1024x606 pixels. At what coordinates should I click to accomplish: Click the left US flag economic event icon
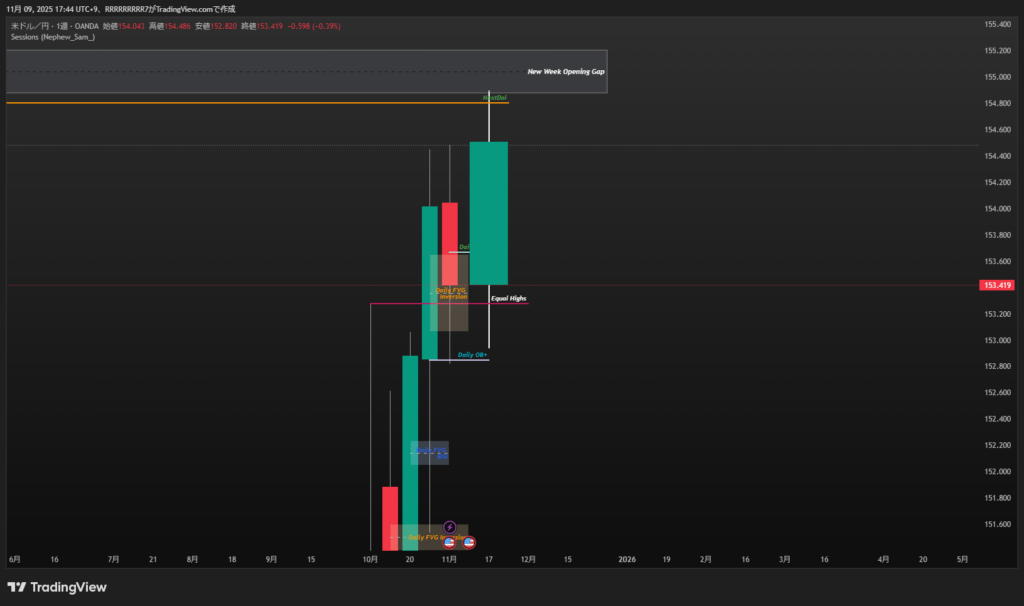(450, 541)
